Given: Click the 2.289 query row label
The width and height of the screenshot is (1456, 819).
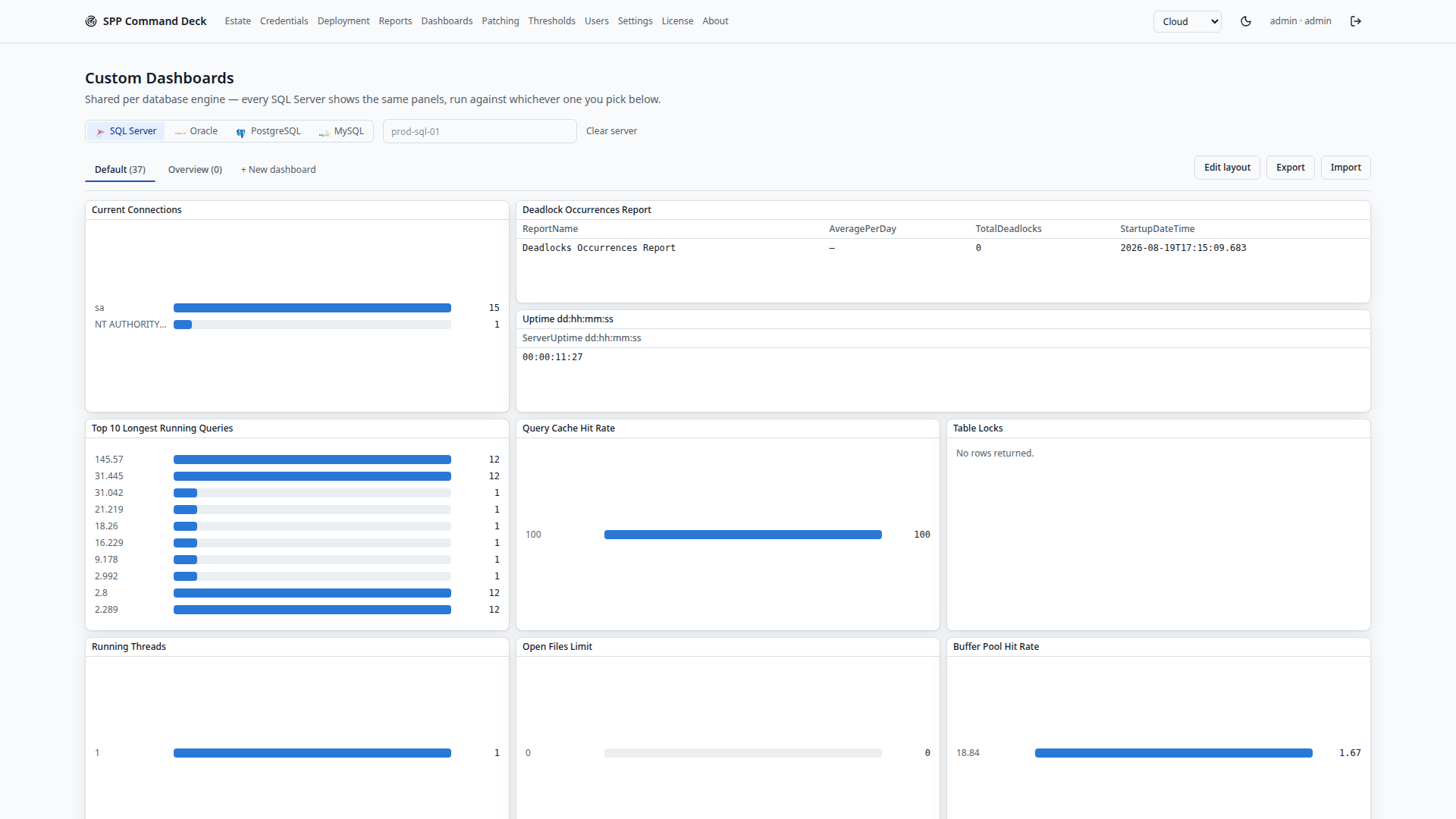Looking at the screenshot, I should click(106, 610).
